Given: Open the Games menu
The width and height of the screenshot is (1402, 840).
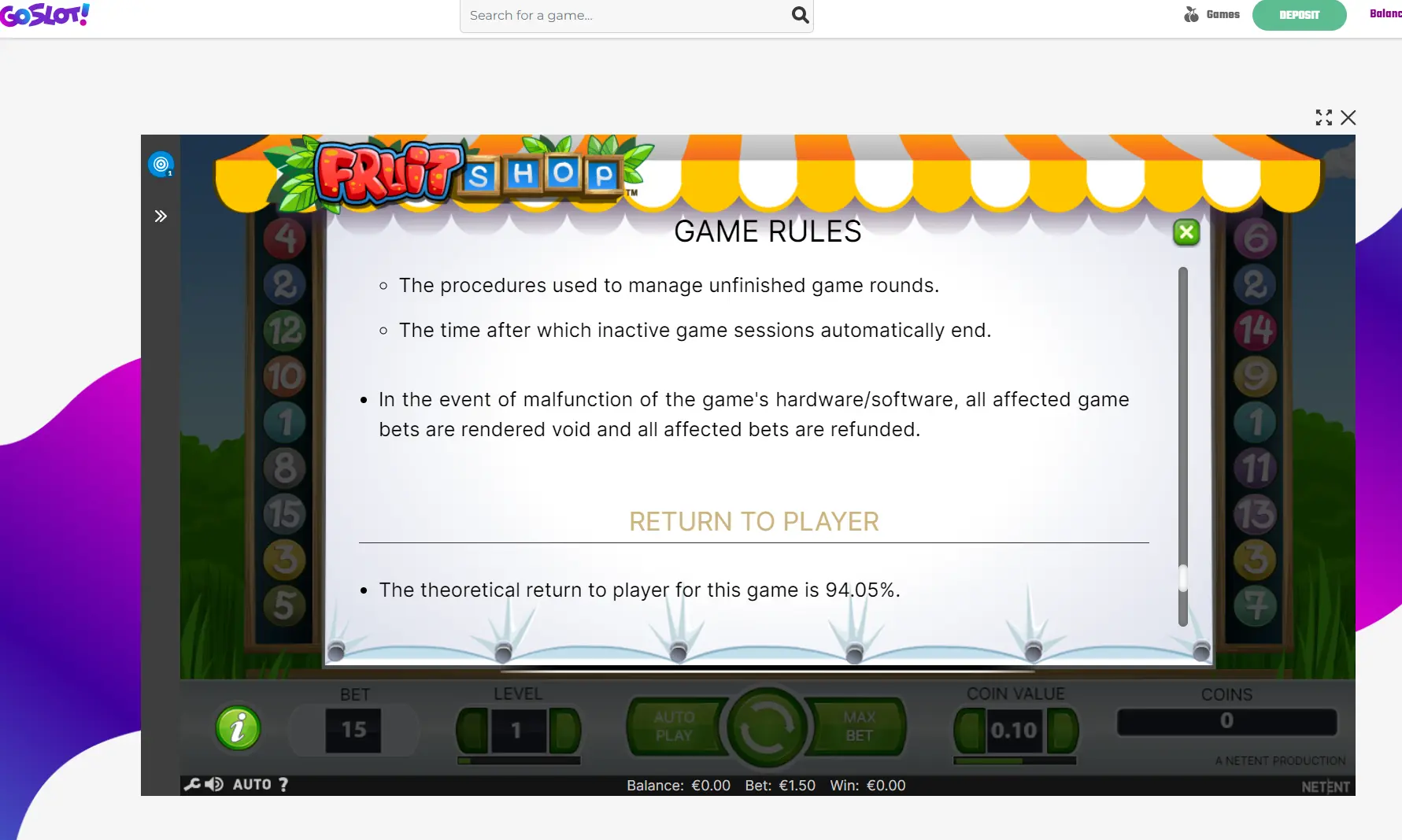Looking at the screenshot, I should 1212,14.
